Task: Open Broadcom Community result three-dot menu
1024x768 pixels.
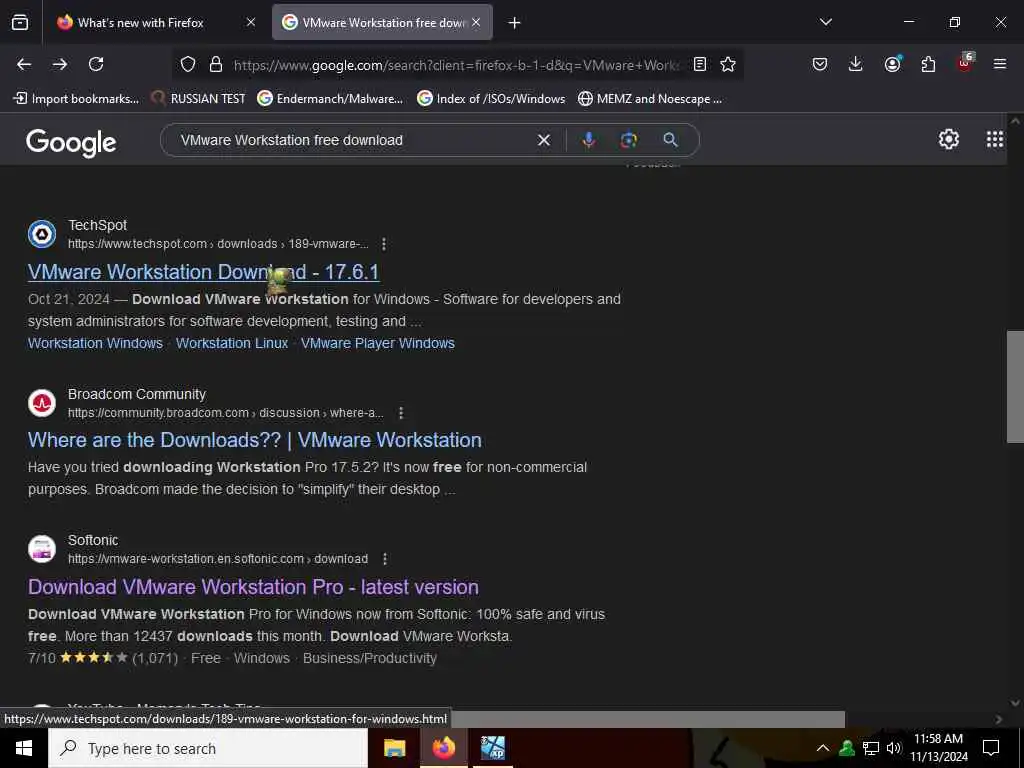Action: coord(401,413)
